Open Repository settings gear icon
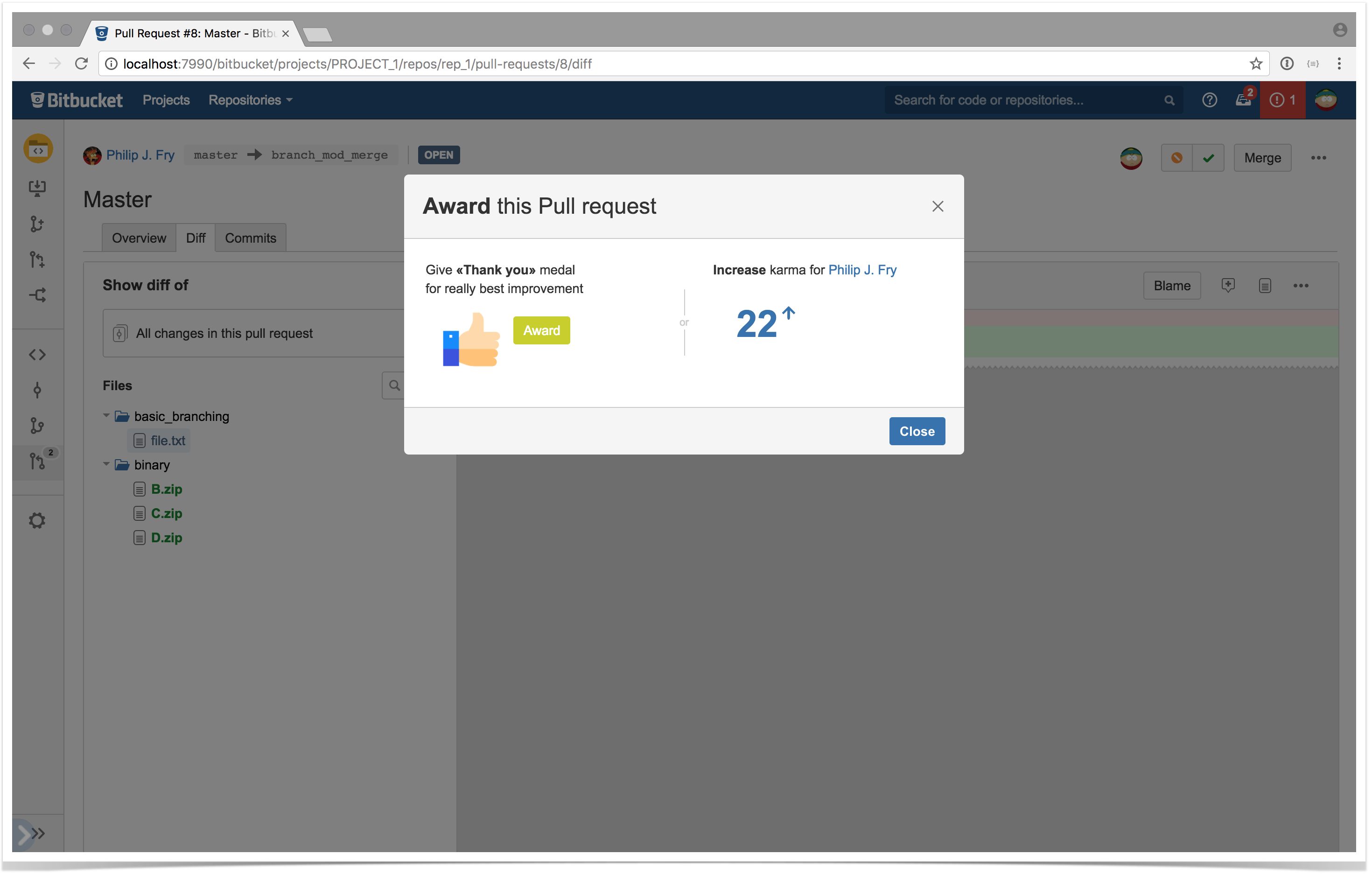Image resolution: width=1372 pixels, height=875 pixels. click(38, 520)
